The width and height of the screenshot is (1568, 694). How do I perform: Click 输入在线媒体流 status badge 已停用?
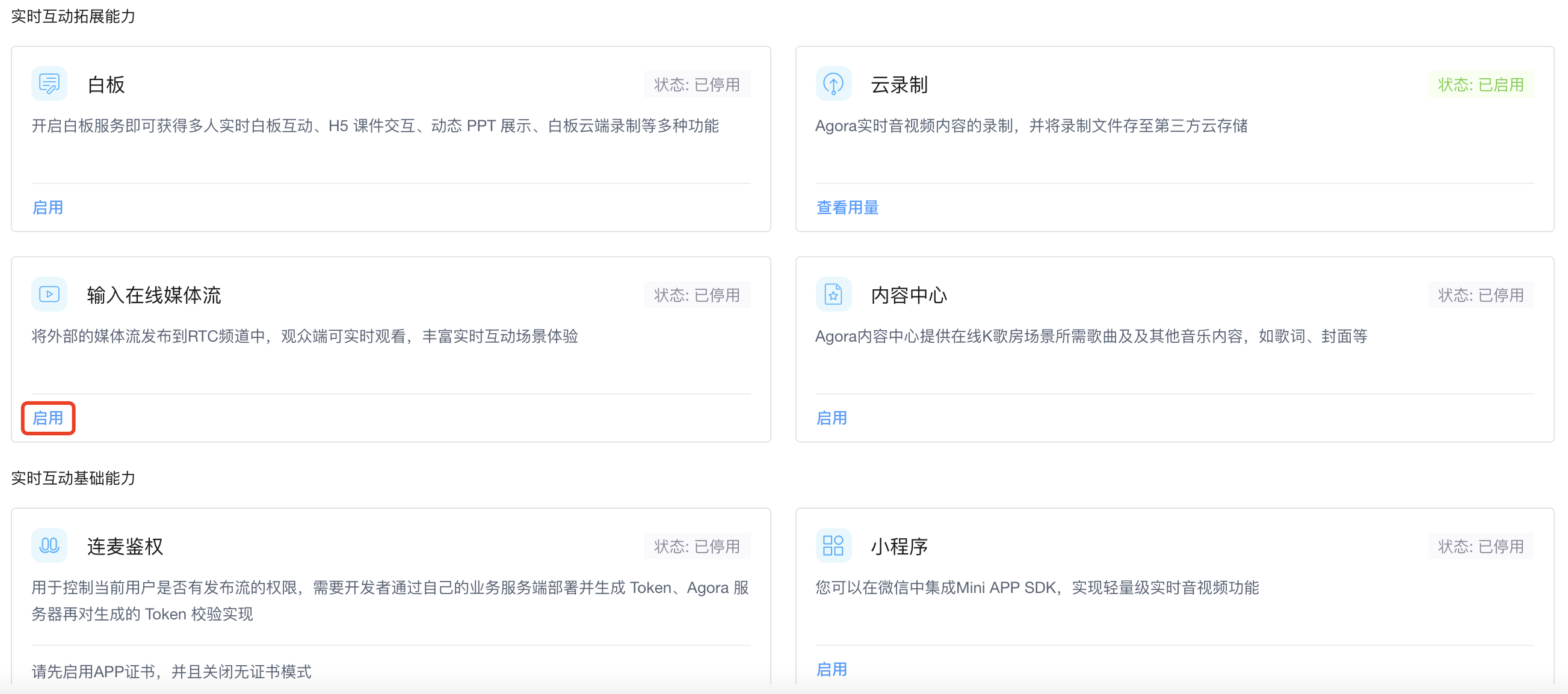point(697,295)
